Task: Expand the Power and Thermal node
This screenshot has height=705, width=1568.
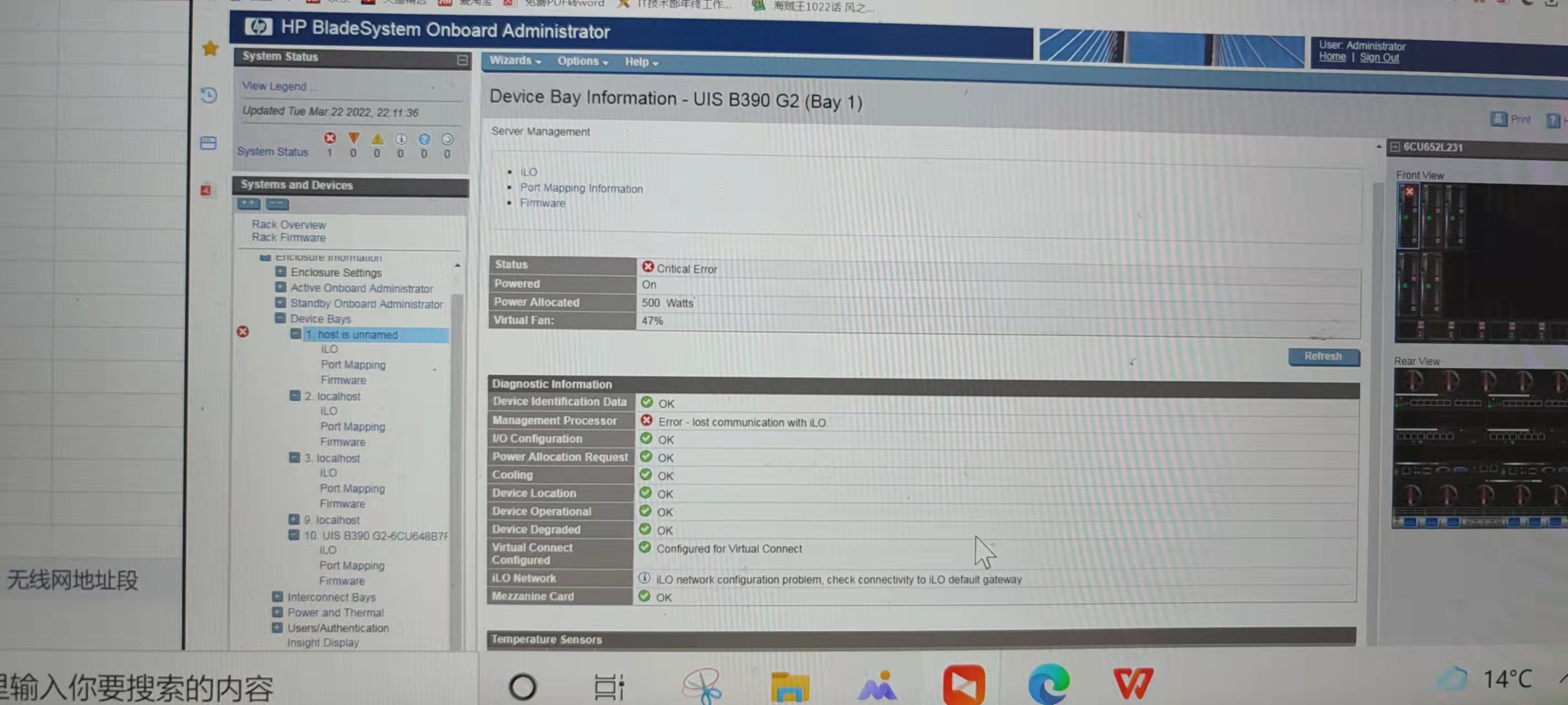Action: (277, 612)
